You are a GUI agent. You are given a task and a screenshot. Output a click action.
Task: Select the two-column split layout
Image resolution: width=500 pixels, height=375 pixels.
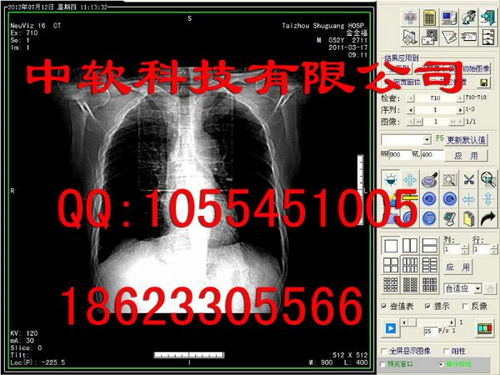click(410, 246)
